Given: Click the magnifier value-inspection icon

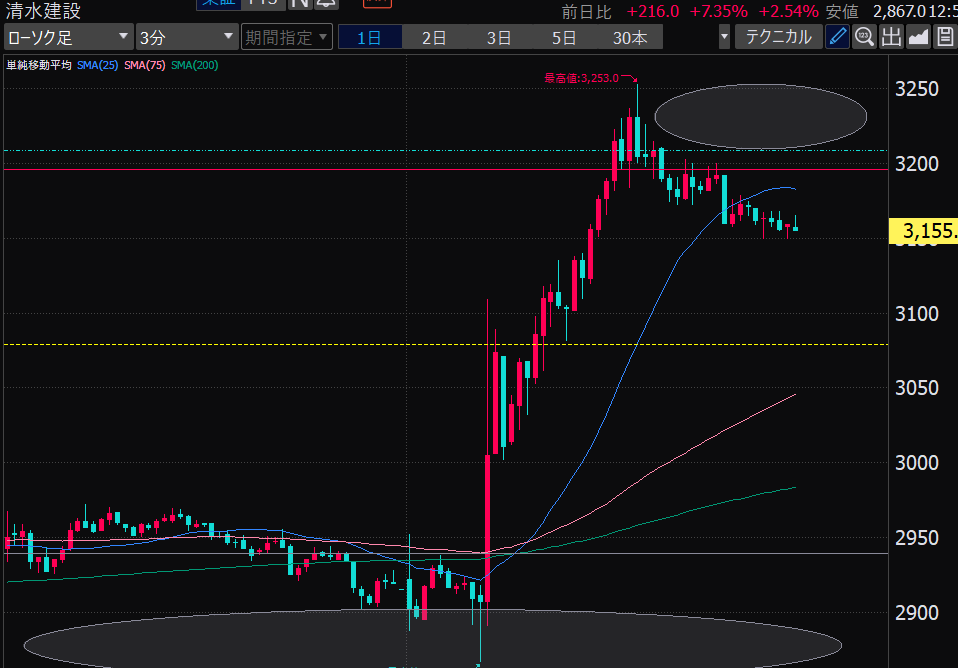Looking at the screenshot, I should (865, 38).
